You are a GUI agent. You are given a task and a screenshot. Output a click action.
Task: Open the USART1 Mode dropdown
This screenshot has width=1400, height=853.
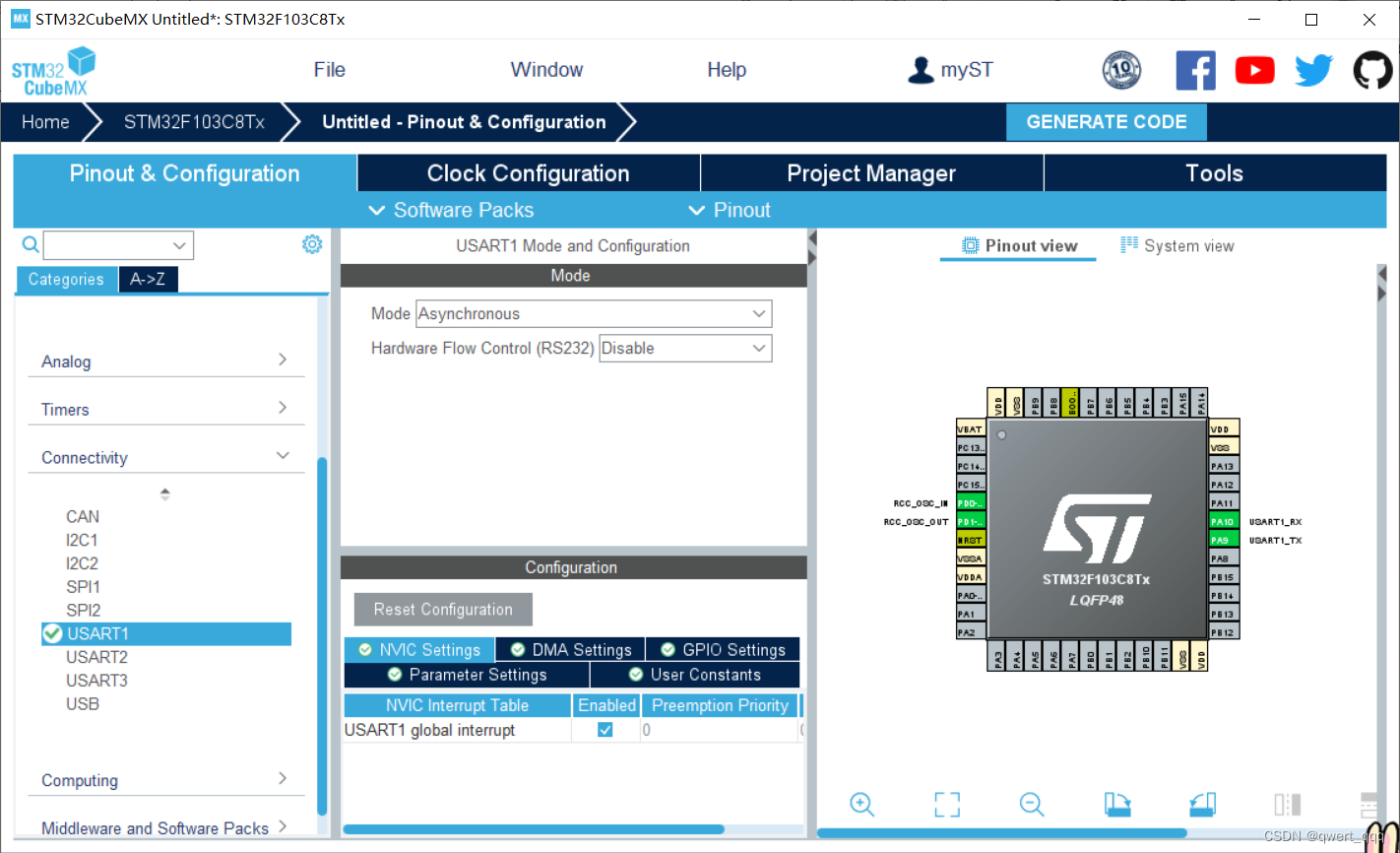tap(594, 314)
